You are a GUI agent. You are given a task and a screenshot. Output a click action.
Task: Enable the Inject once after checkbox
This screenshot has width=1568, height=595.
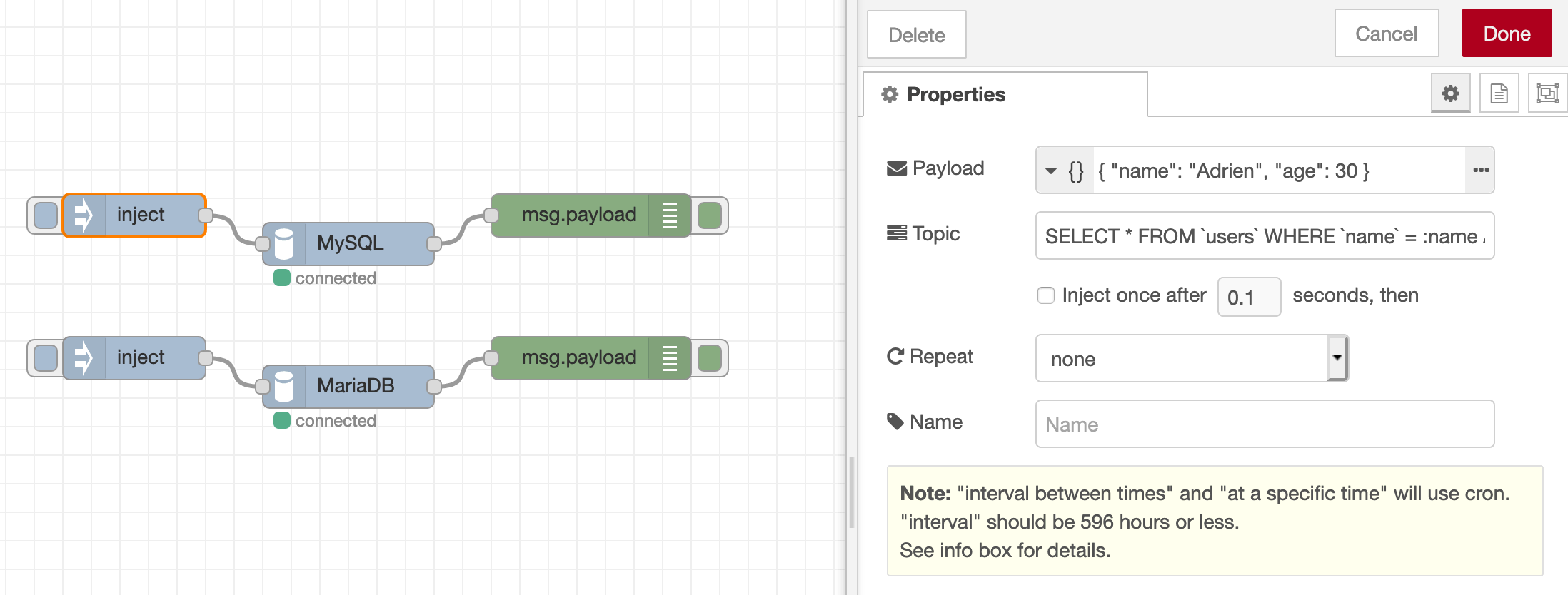[x=1046, y=295]
